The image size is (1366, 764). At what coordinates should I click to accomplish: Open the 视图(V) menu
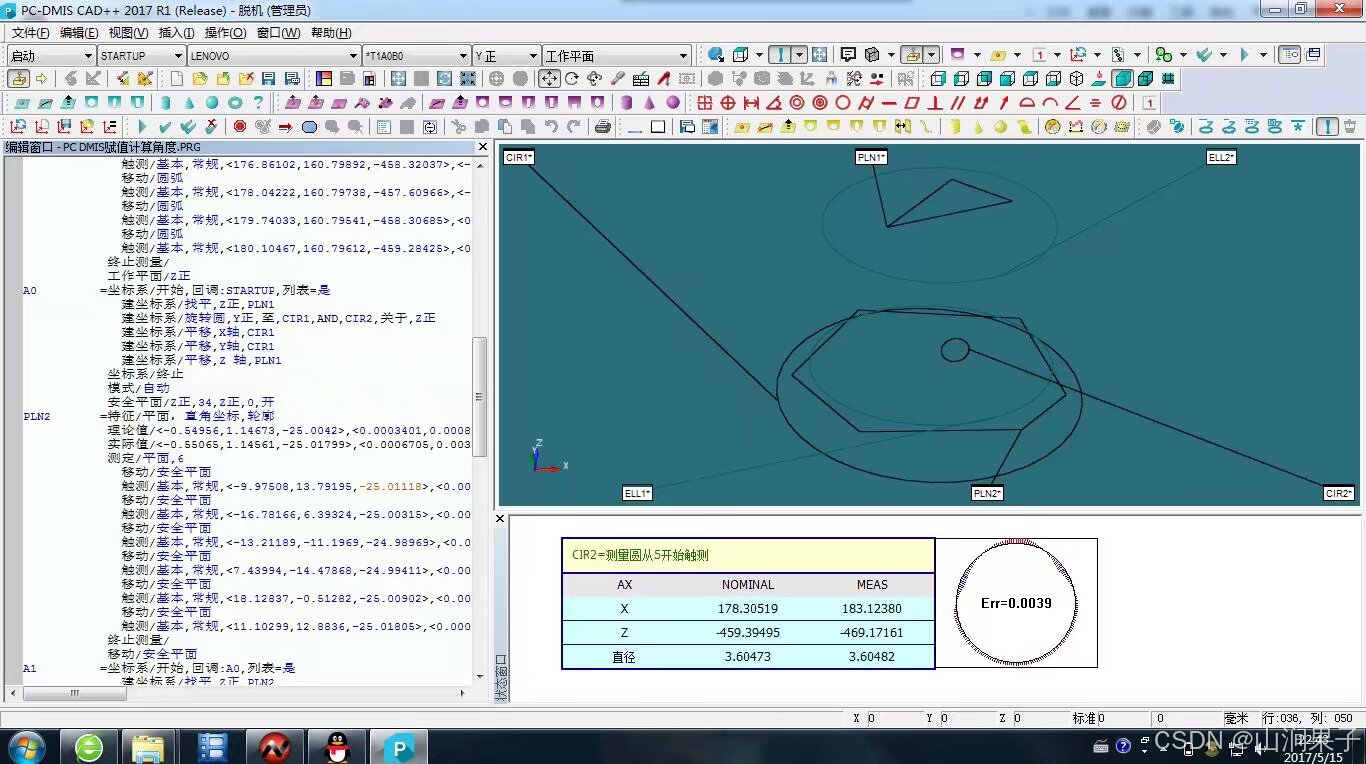tap(128, 33)
